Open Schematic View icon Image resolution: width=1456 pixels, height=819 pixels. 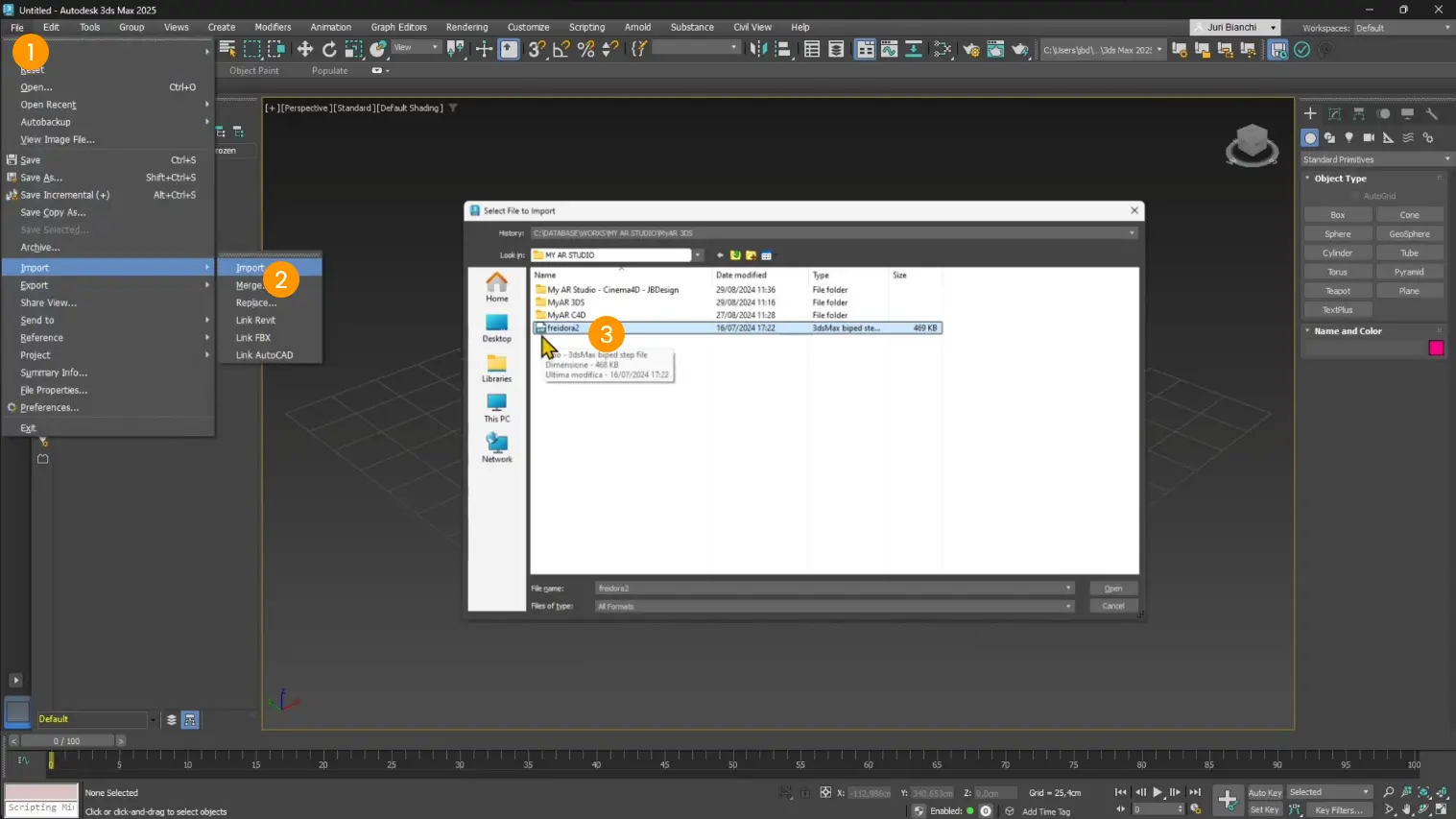click(x=943, y=49)
